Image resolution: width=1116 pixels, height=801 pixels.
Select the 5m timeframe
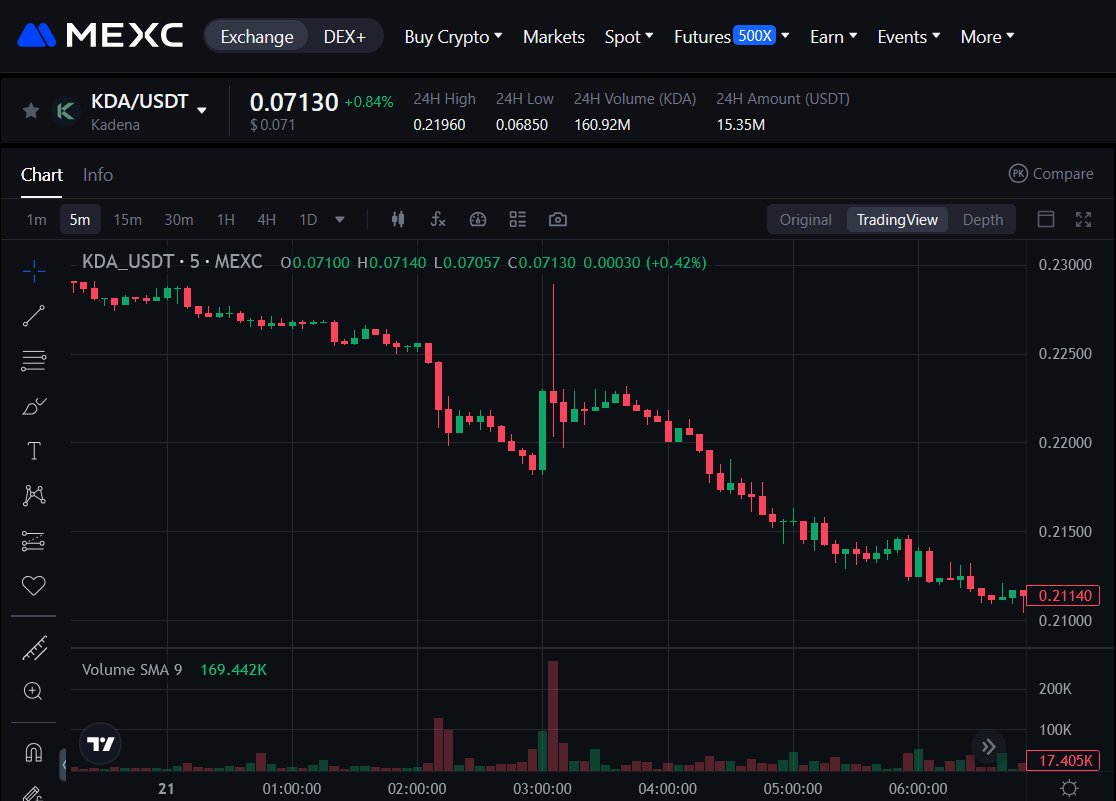[x=80, y=219]
